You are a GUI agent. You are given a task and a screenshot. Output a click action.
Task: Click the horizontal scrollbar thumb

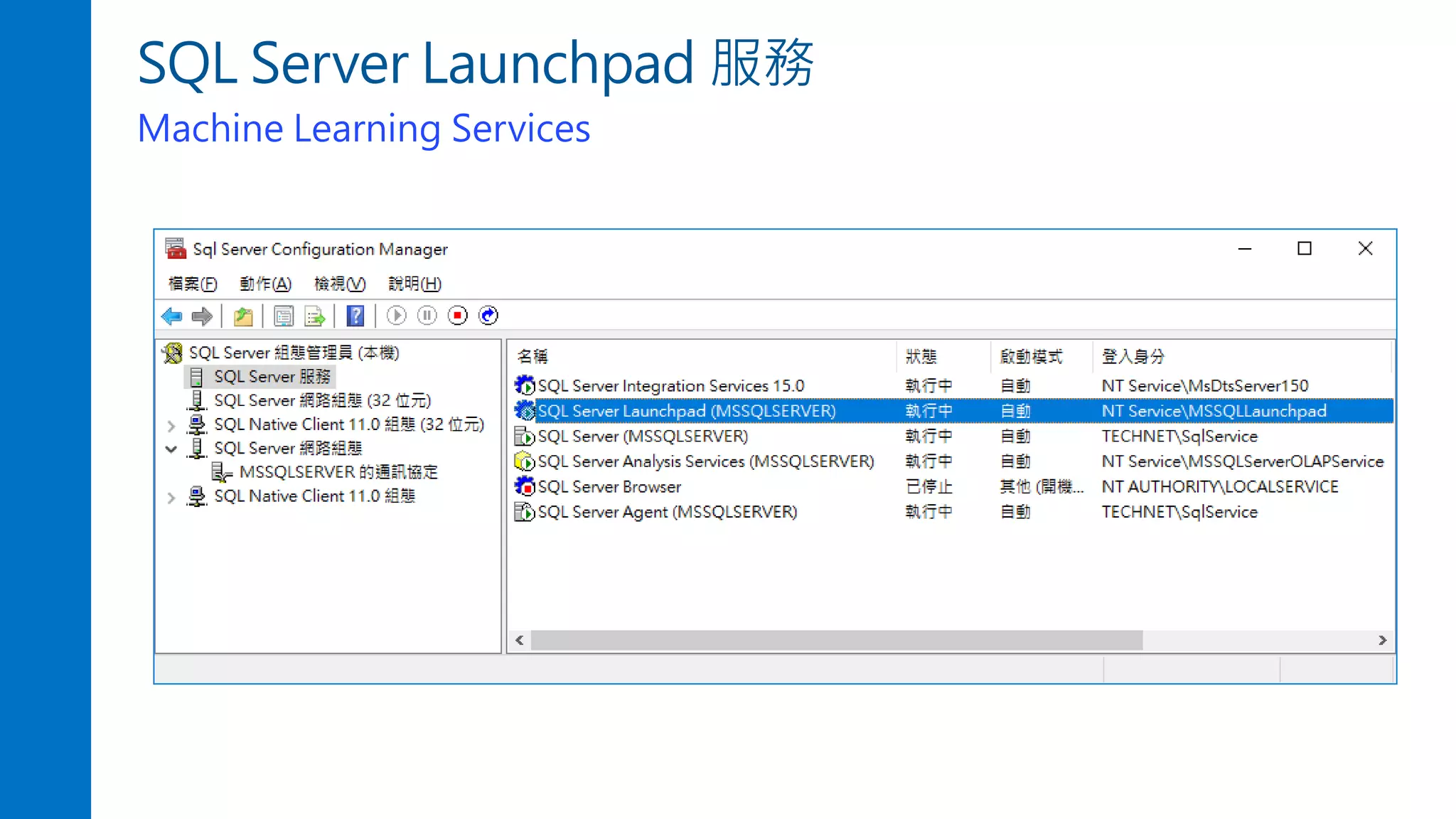837,641
